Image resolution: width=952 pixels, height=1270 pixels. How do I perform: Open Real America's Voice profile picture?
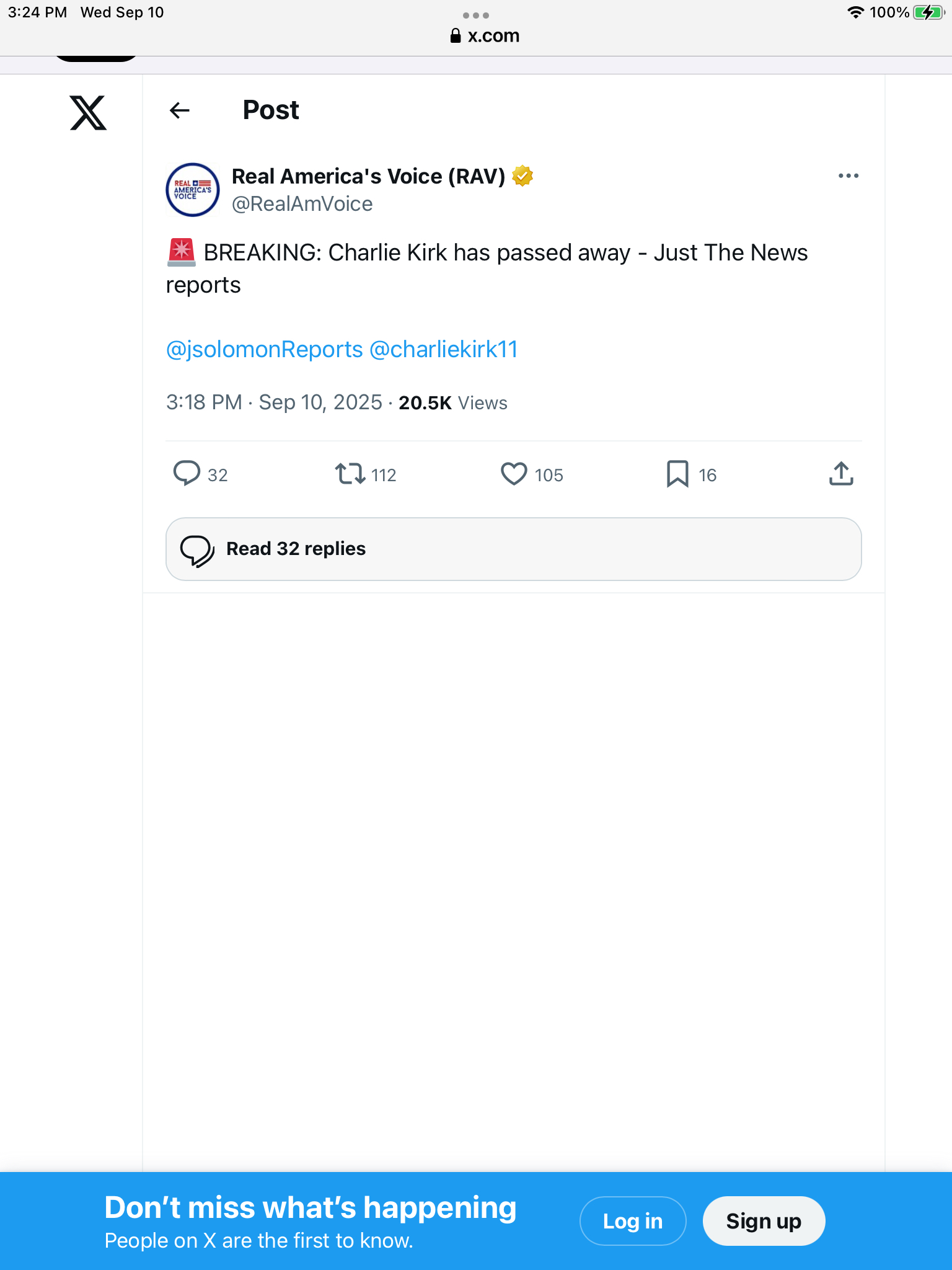[x=193, y=190]
